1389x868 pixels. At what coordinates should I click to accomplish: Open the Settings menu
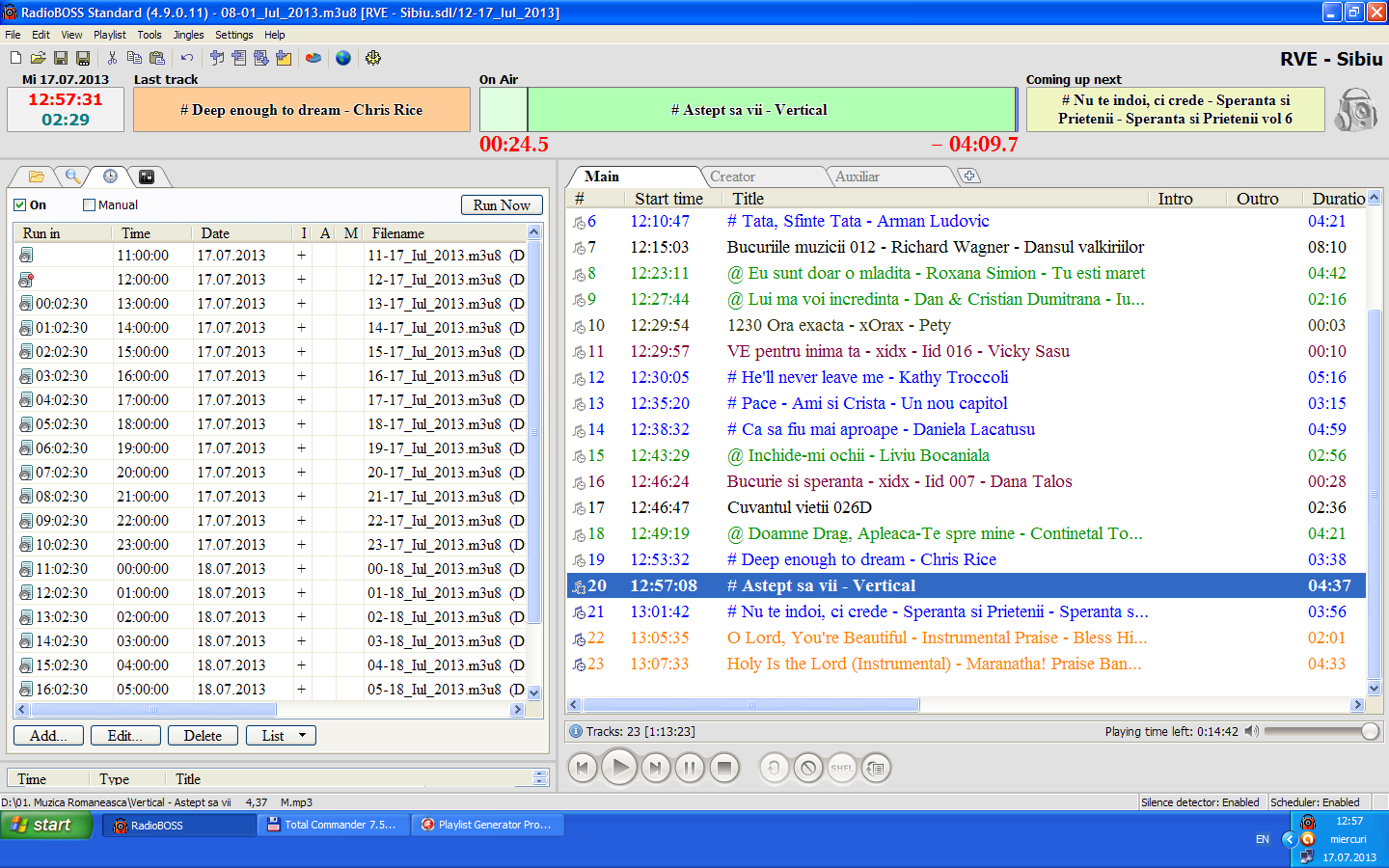pos(234,35)
